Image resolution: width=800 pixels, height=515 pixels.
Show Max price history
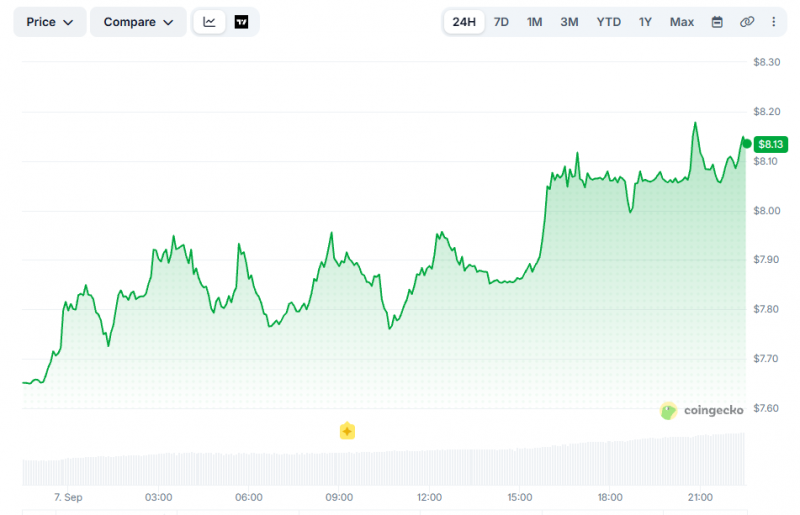pos(682,22)
